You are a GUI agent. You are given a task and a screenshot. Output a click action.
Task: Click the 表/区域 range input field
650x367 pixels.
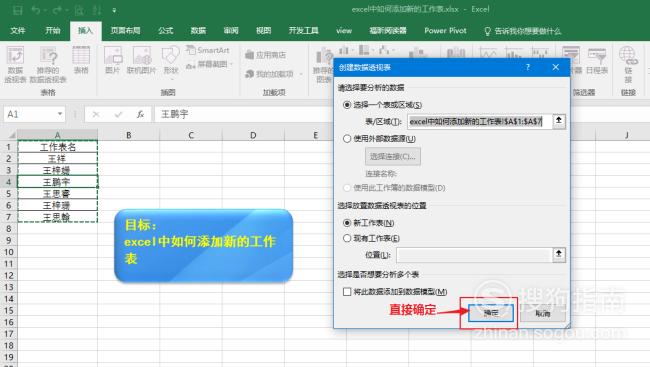pos(480,122)
